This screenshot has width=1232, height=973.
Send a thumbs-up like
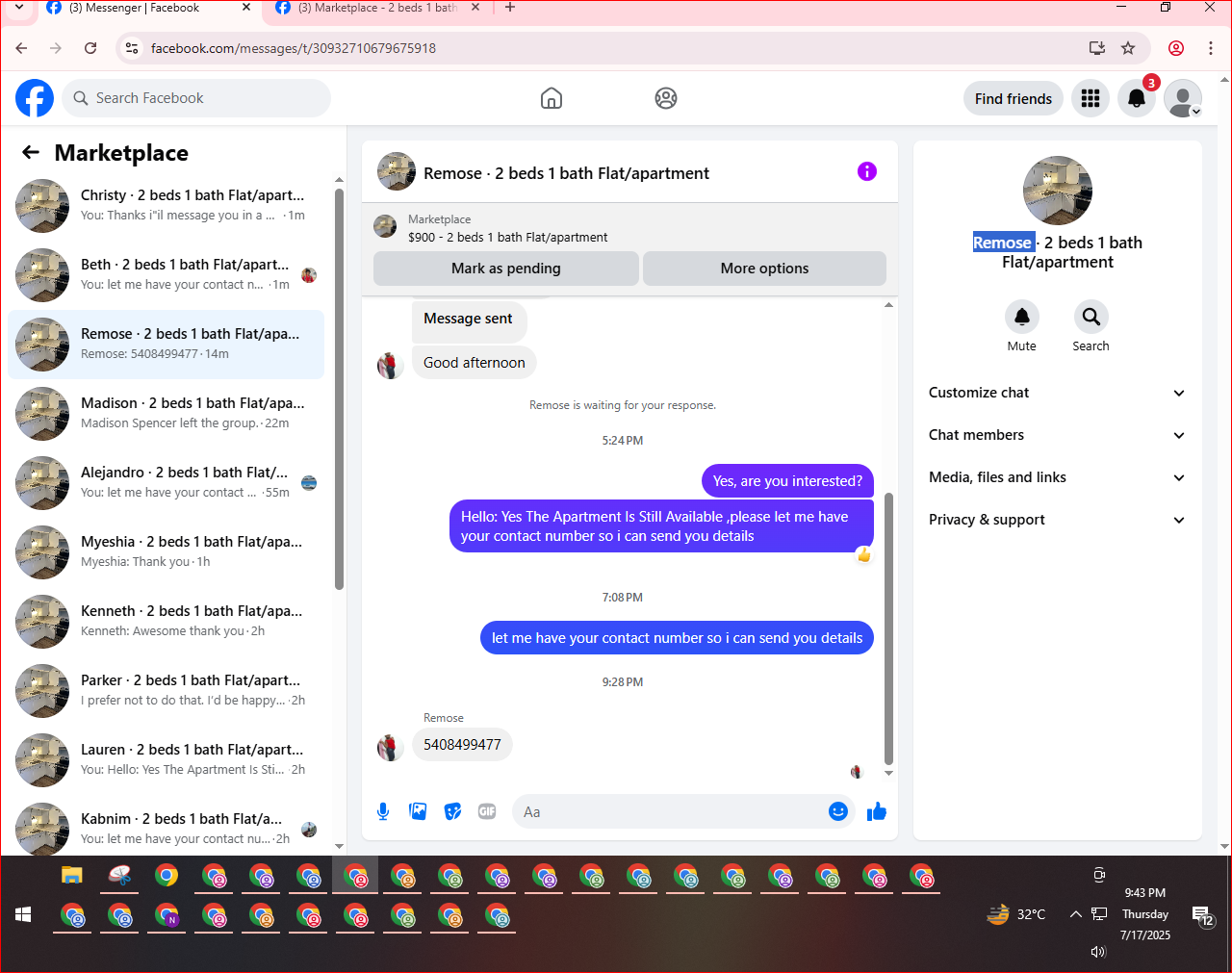[x=877, y=811]
